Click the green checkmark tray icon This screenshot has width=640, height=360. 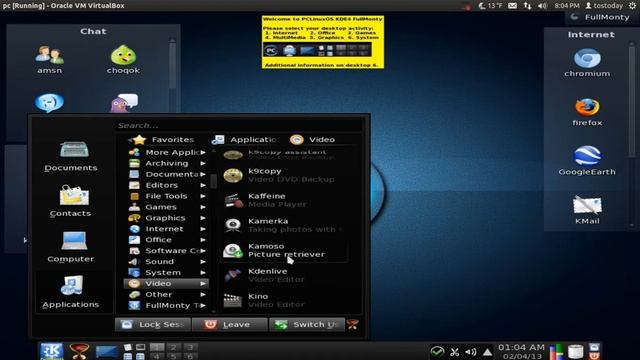click(x=437, y=351)
